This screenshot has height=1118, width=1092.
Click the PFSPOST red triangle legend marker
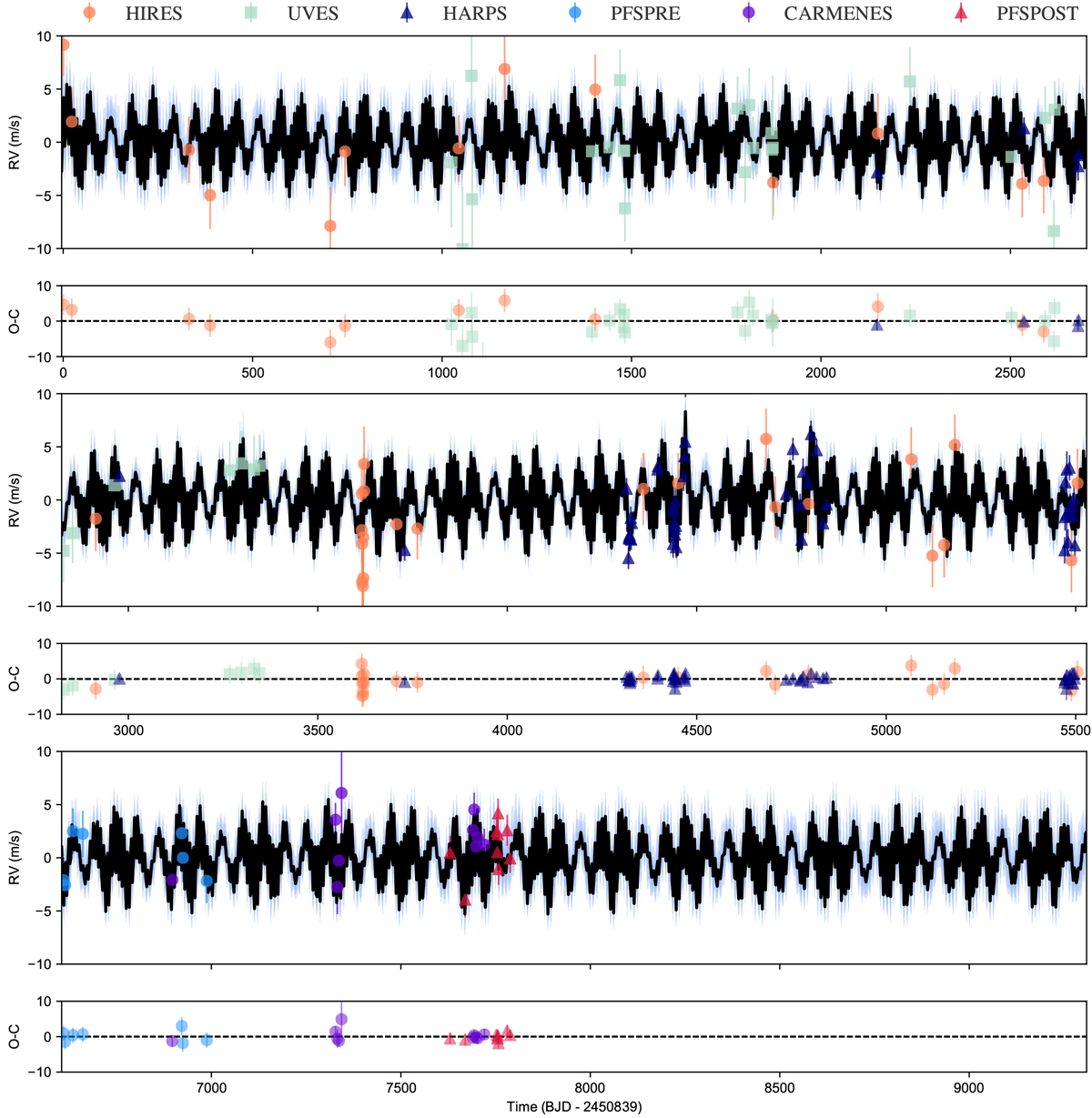tap(952, 13)
